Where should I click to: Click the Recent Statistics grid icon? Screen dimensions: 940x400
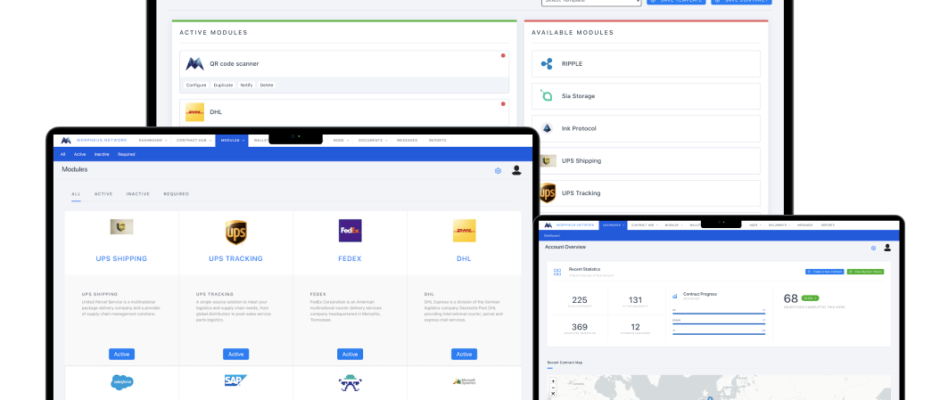coord(558,272)
